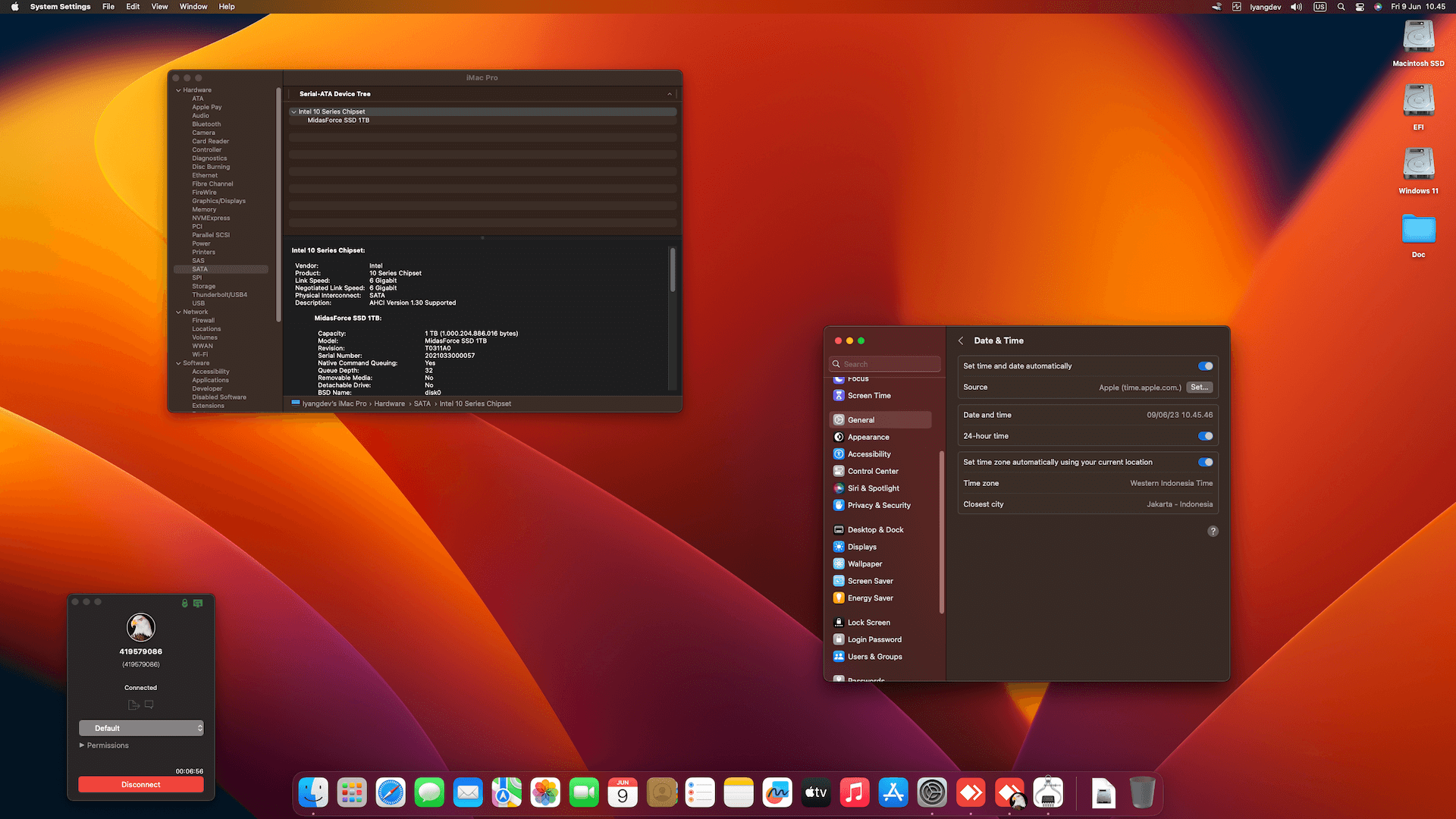Select SATA in the Hardware sidebar
This screenshot has height=819, width=1456.
pos(198,268)
